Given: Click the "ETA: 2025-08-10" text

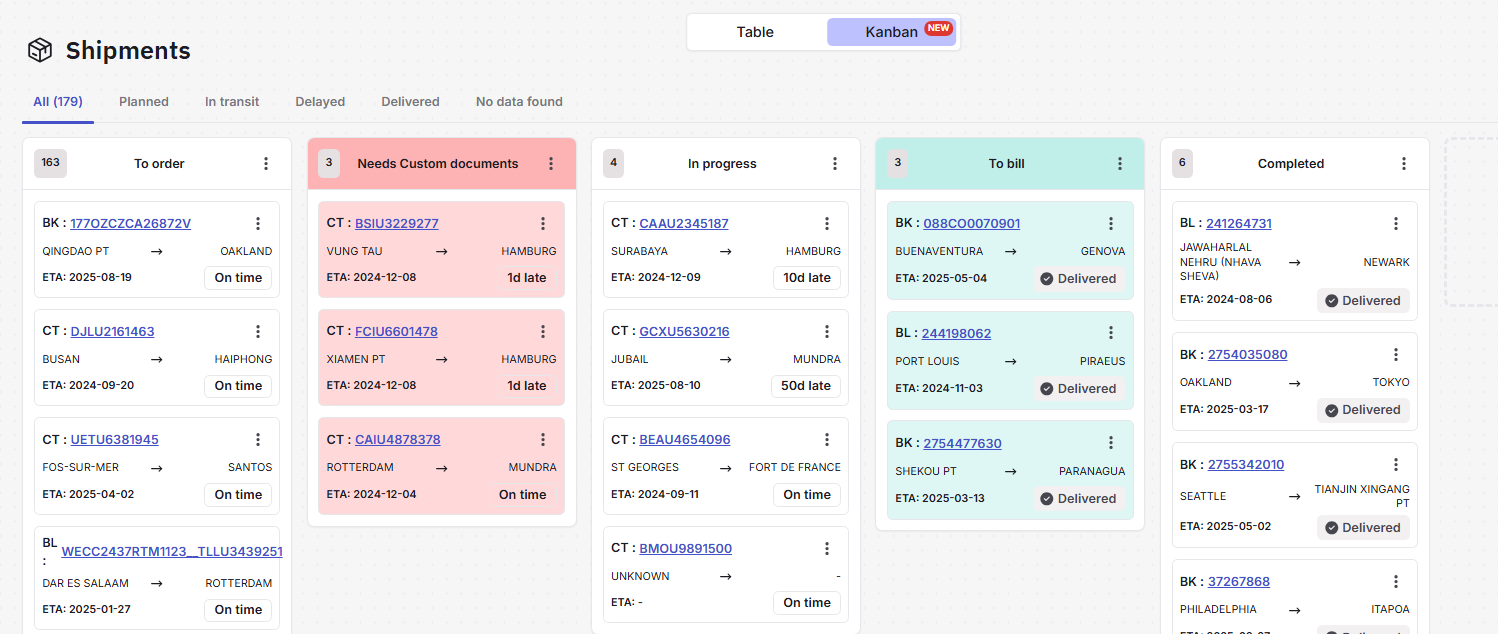Looking at the screenshot, I should coord(656,385).
